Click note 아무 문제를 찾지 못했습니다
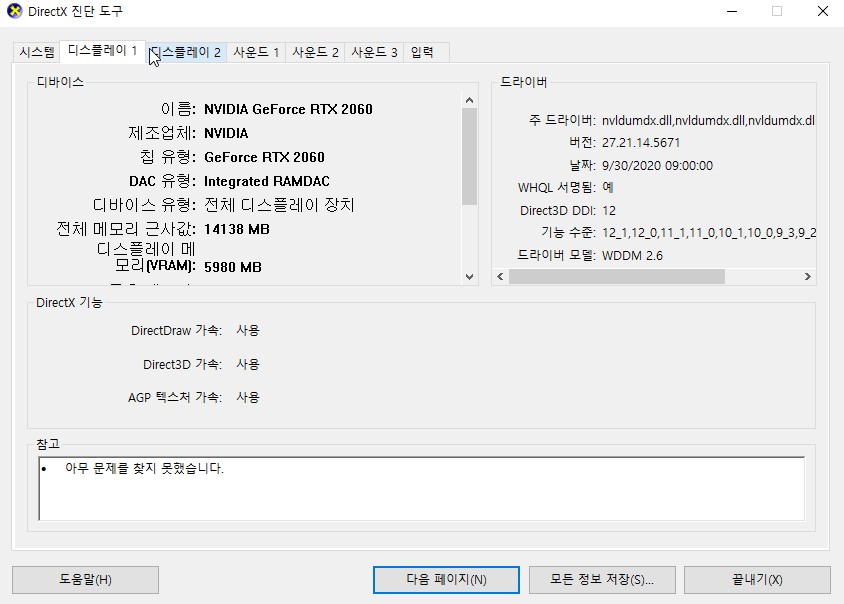The image size is (844, 604). coord(144,468)
